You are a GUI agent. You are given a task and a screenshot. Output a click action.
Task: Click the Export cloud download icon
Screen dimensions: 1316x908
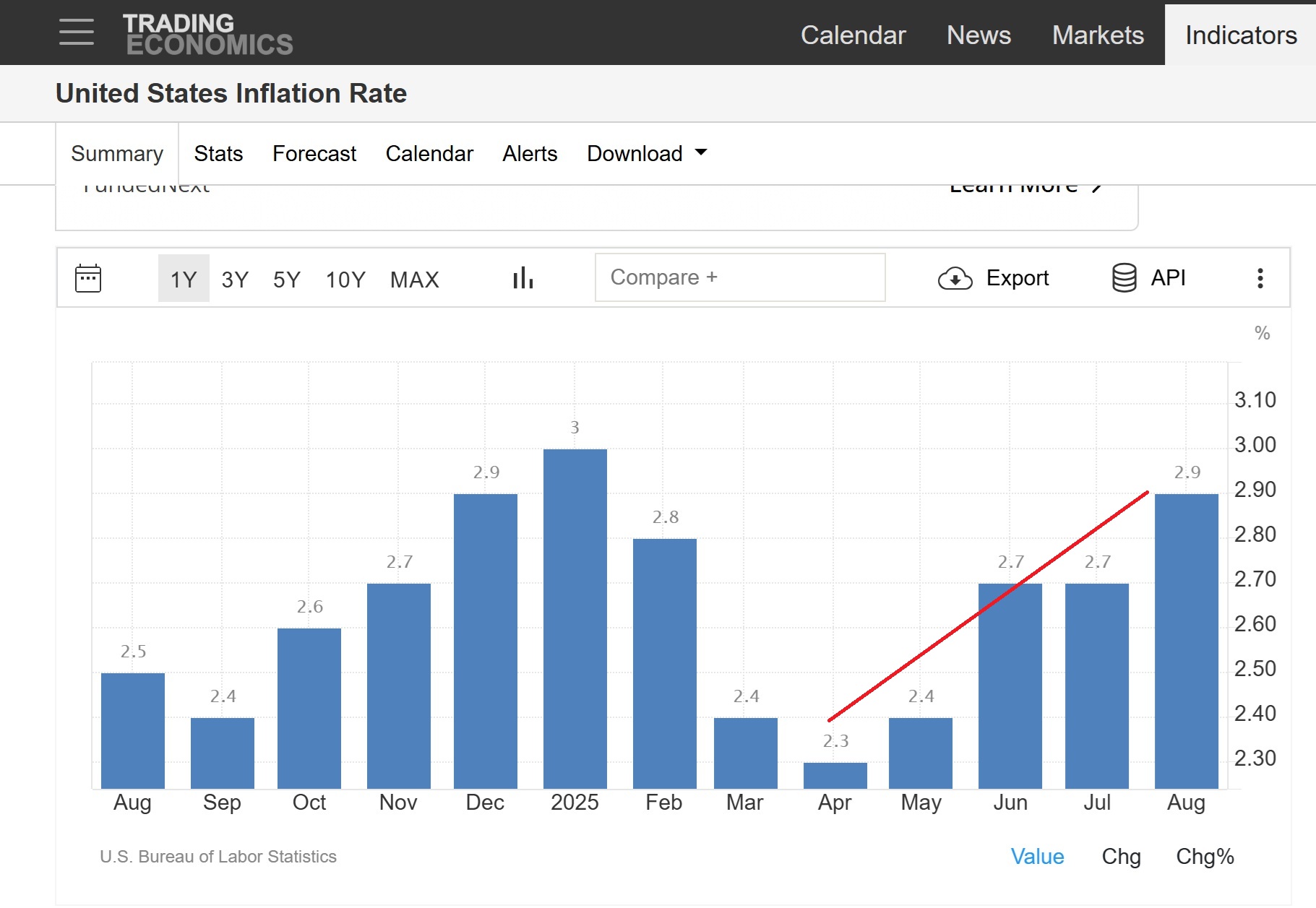click(x=955, y=278)
